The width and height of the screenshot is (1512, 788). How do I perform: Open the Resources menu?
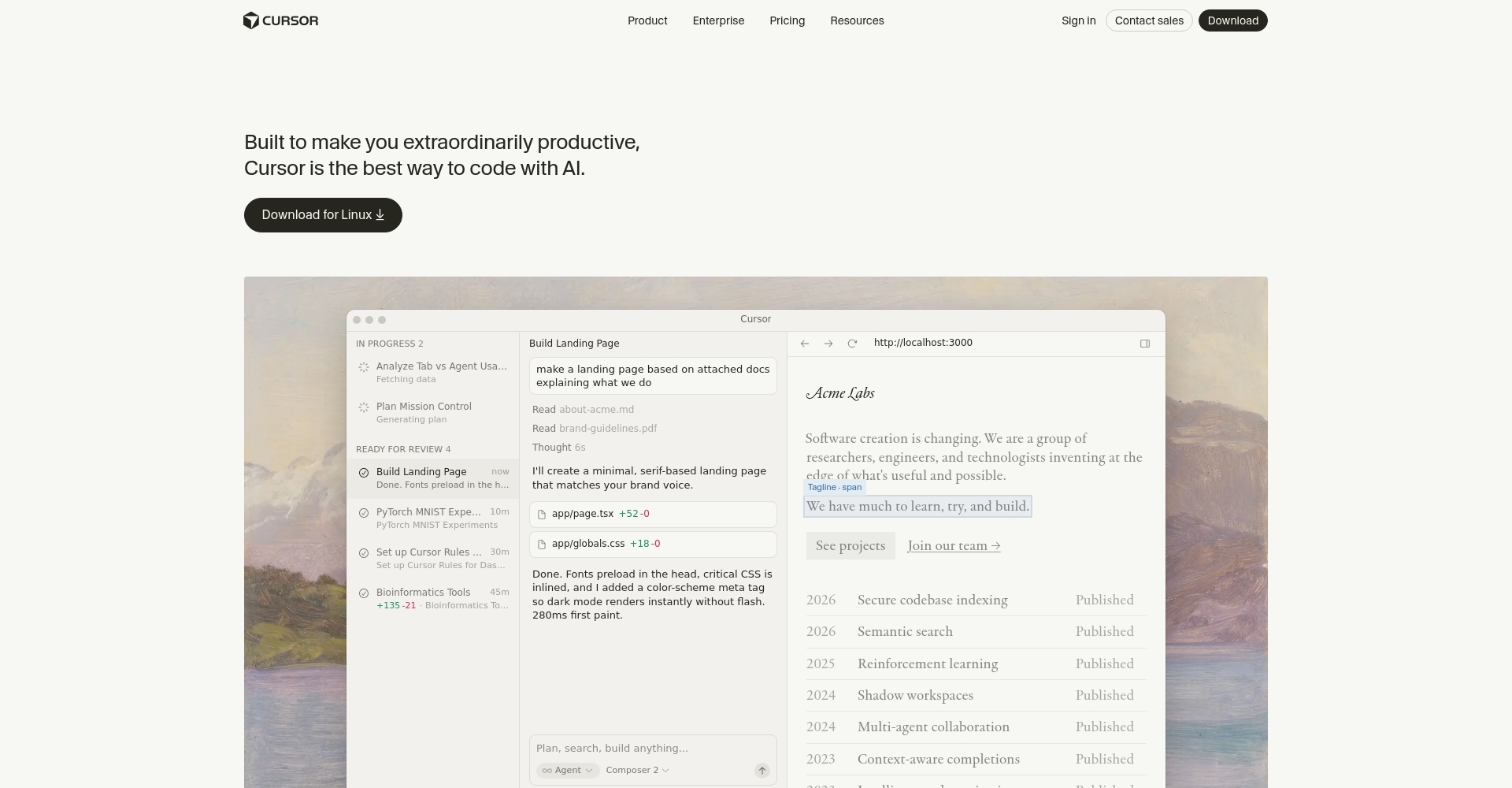[857, 20]
